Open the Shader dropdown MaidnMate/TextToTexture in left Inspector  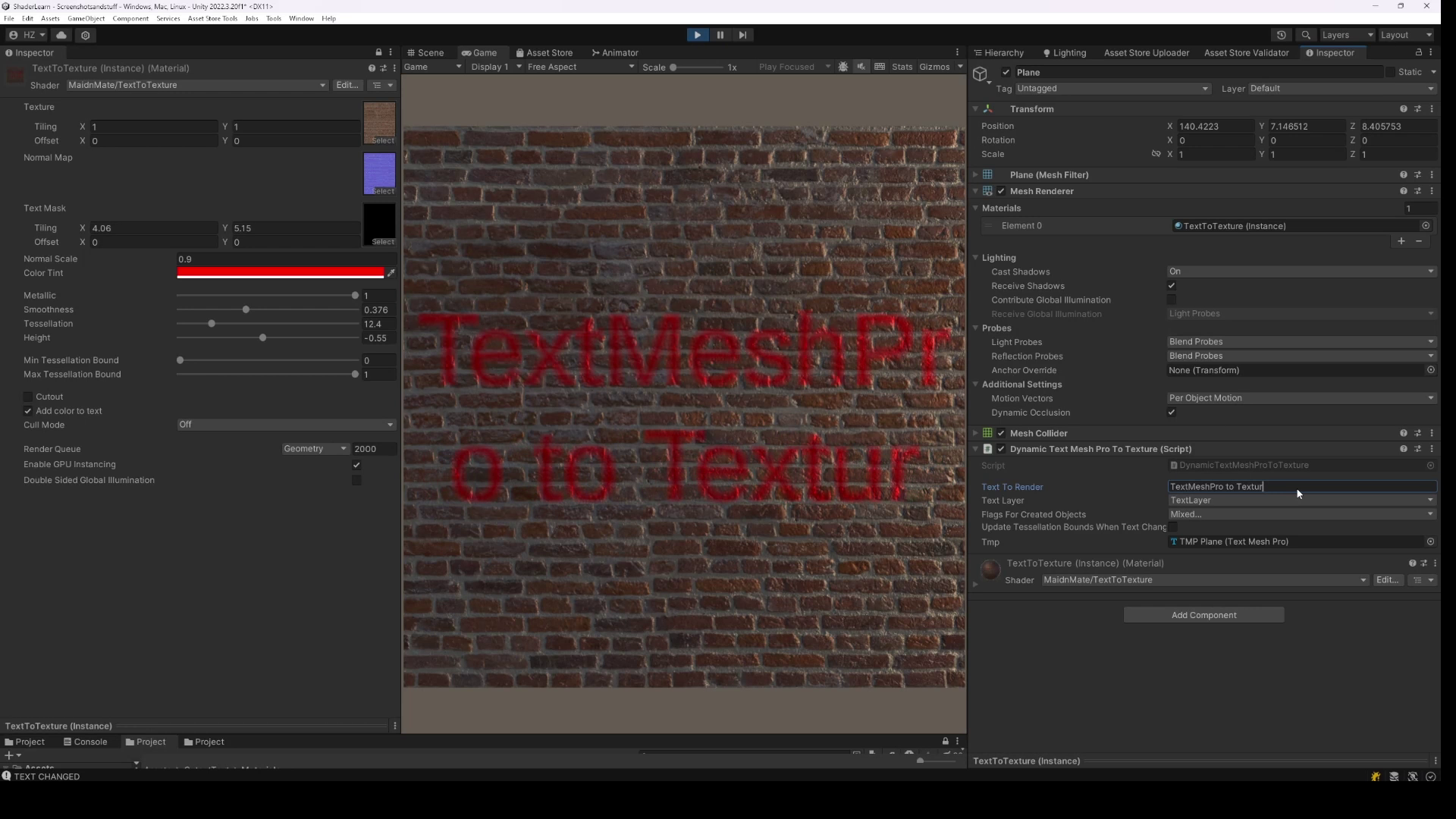tap(197, 85)
